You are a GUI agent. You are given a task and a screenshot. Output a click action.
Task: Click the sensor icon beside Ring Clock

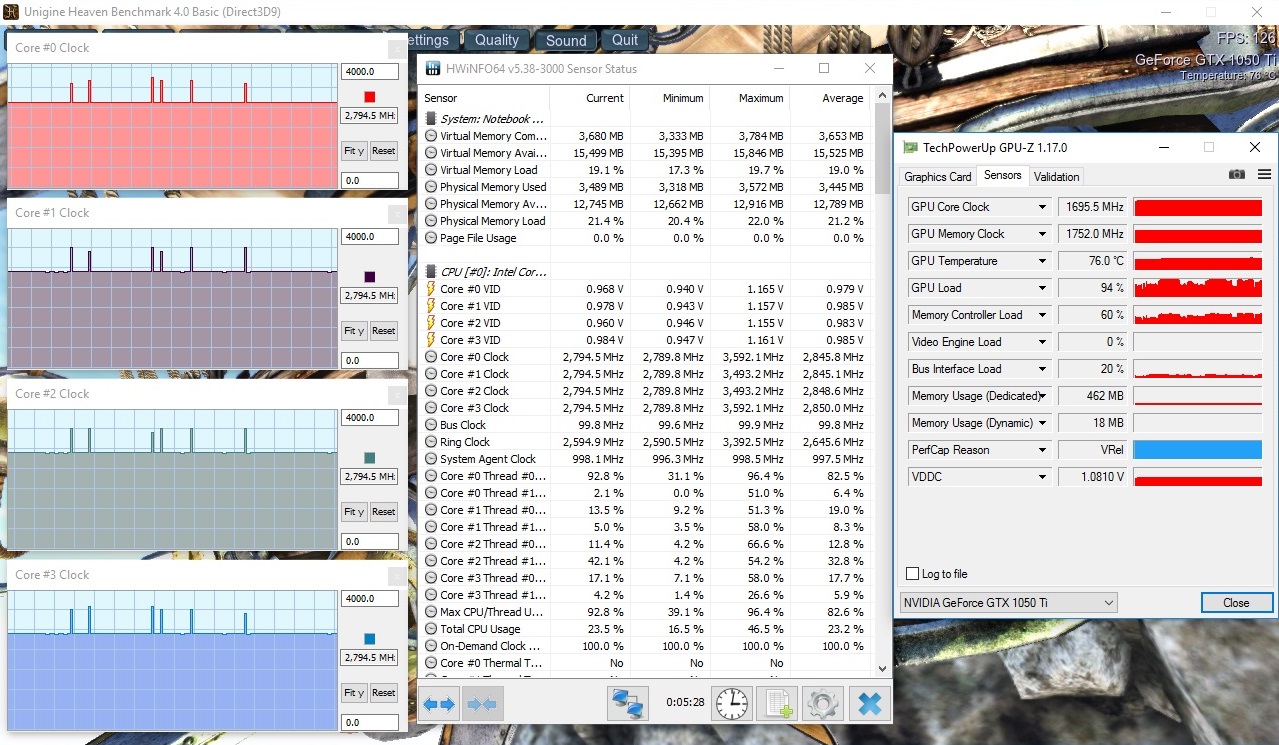point(431,442)
